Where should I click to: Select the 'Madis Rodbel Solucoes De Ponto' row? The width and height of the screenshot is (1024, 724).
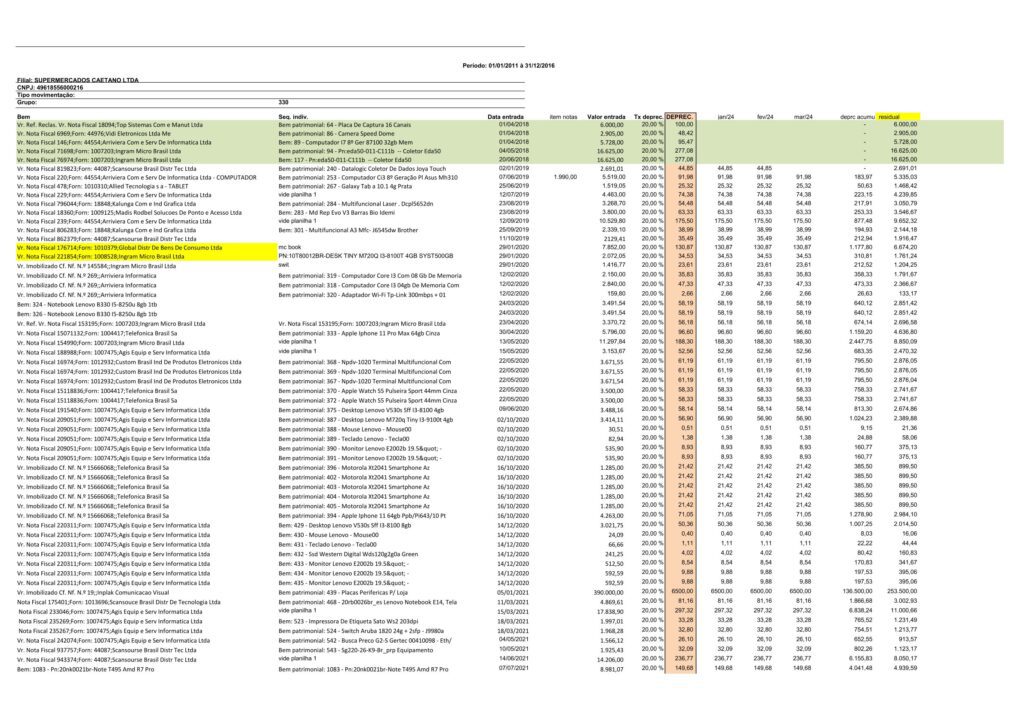(129, 212)
